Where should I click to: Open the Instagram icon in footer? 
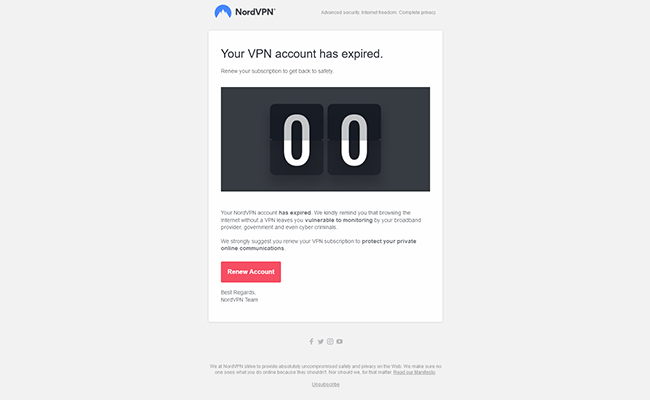(330, 342)
